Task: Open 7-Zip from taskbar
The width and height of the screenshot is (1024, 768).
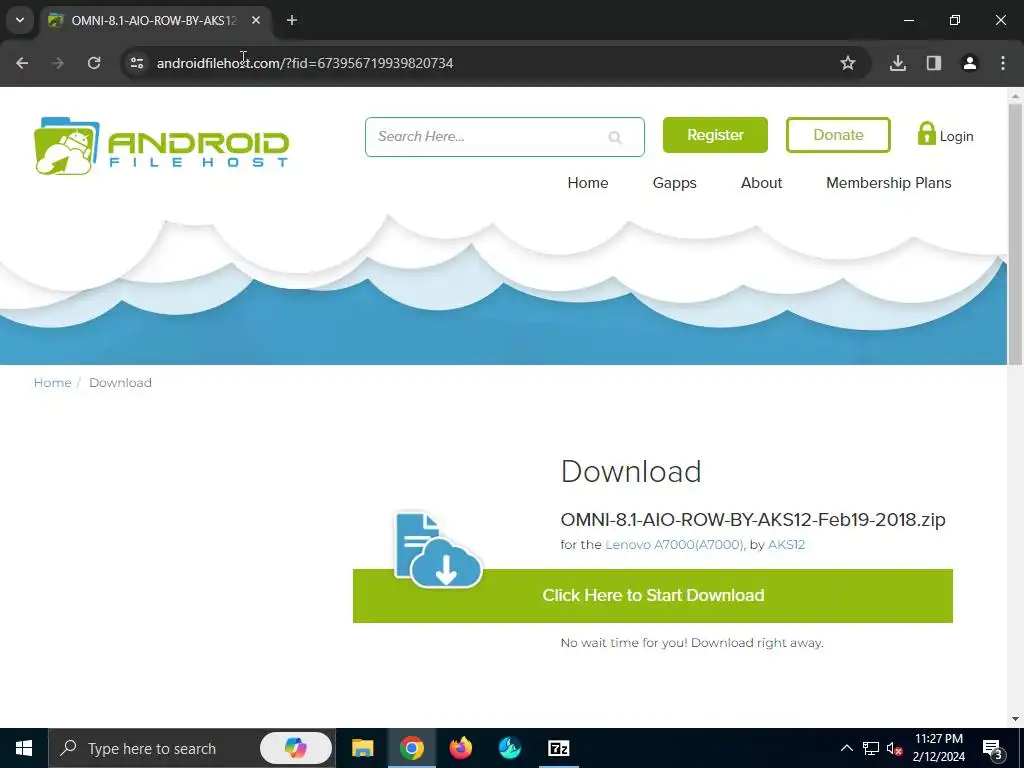Action: (x=558, y=748)
